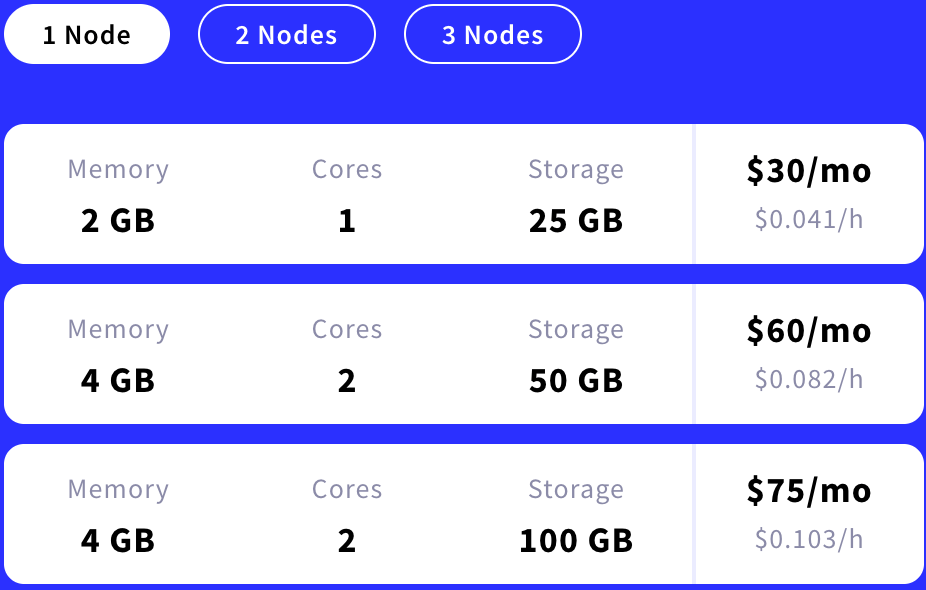The height and width of the screenshot is (590, 926).
Task: Select the $75/mo plan price
Action: tap(809, 491)
